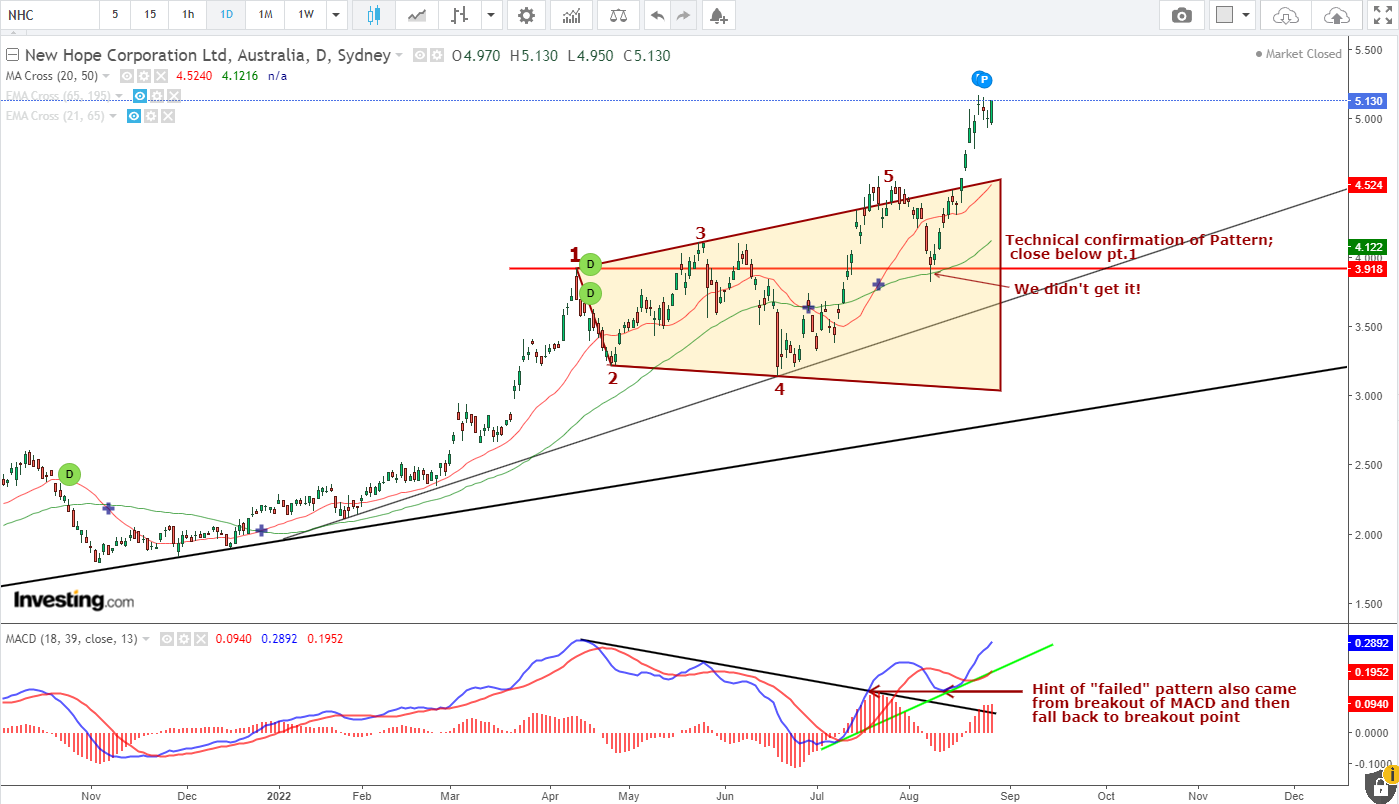1399x804 pixels.
Task: Select "Hint of failed pattern" MACD annotation
Action: pos(1163,703)
